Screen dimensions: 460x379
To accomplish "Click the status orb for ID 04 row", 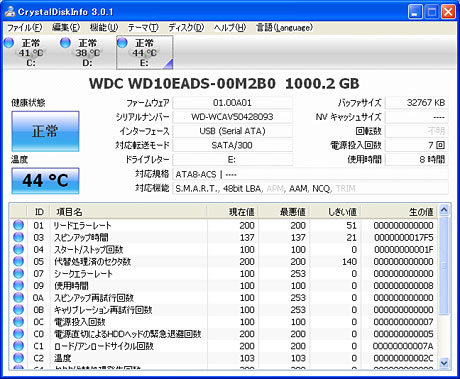I will pos(18,249).
